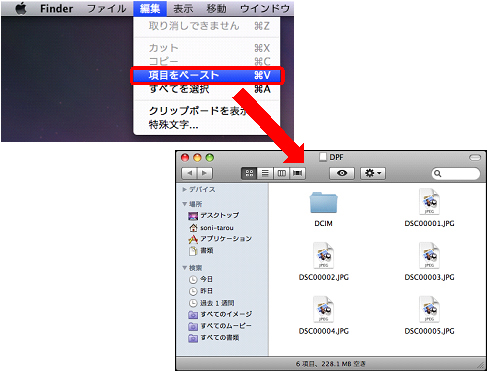Select the DCIM folder icon
Image resolution: width=487 pixels, height=371 pixels.
pos(323,202)
